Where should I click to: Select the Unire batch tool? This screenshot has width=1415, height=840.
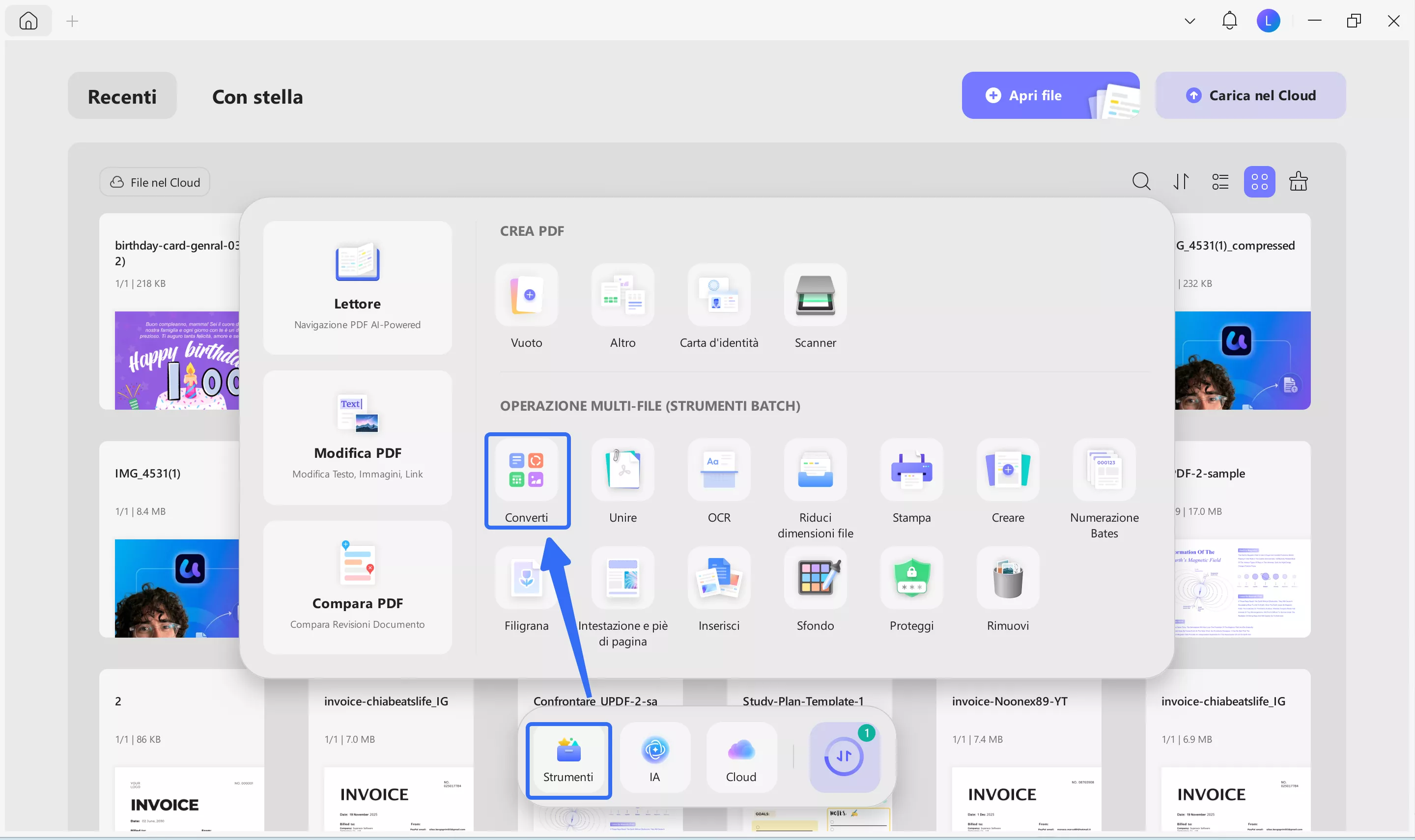pyautogui.click(x=623, y=470)
